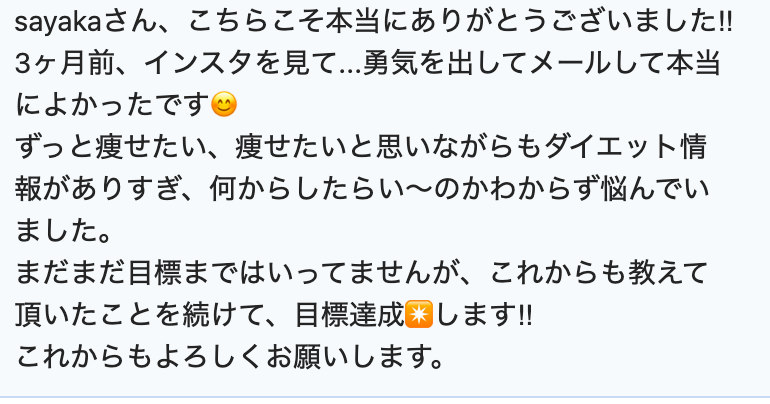770x404 pixels.
Task: Click the orange sparkle emoji after 目標達成
Action: (x=418, y=314)
